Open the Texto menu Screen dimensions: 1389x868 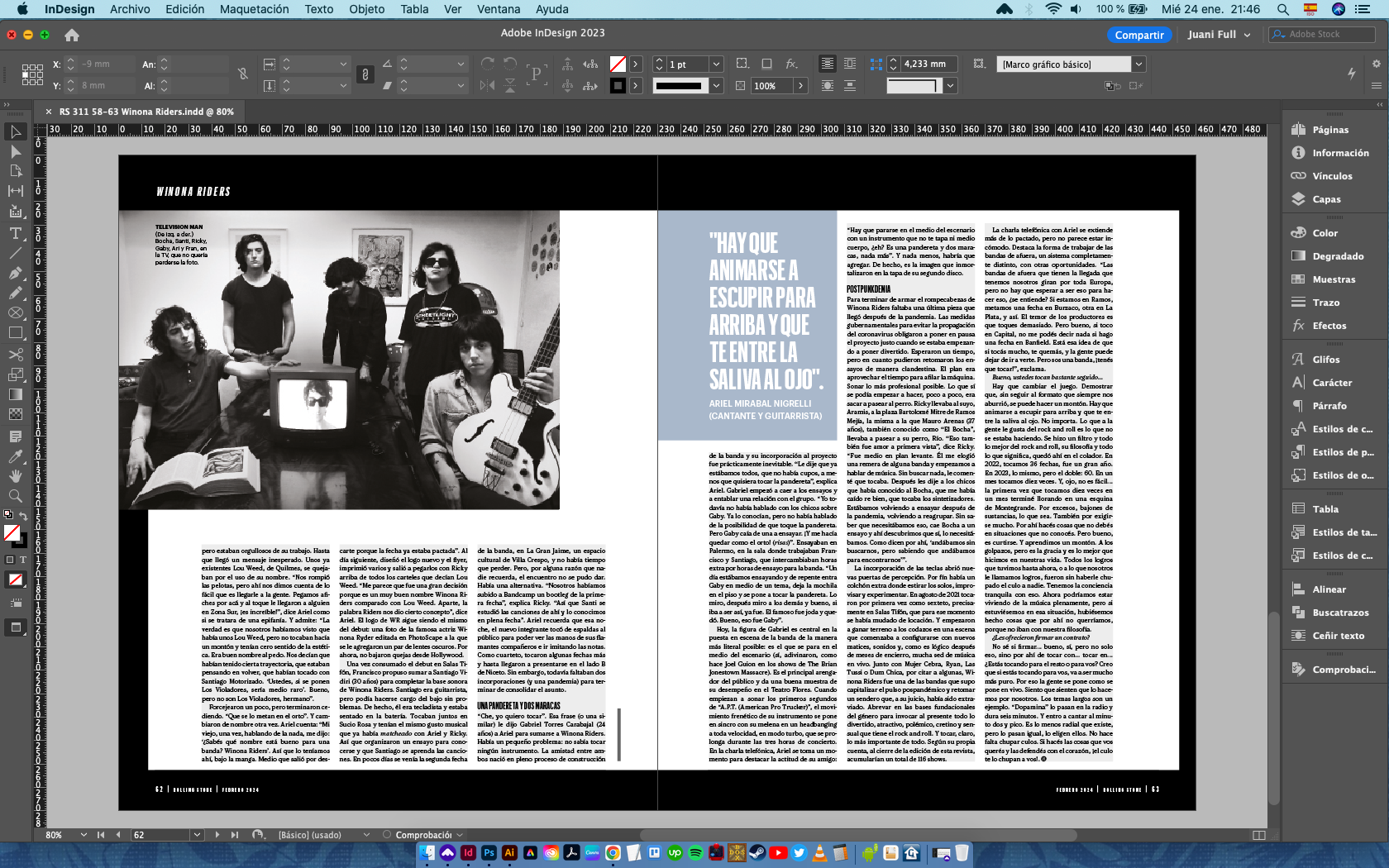click(318, 9)
